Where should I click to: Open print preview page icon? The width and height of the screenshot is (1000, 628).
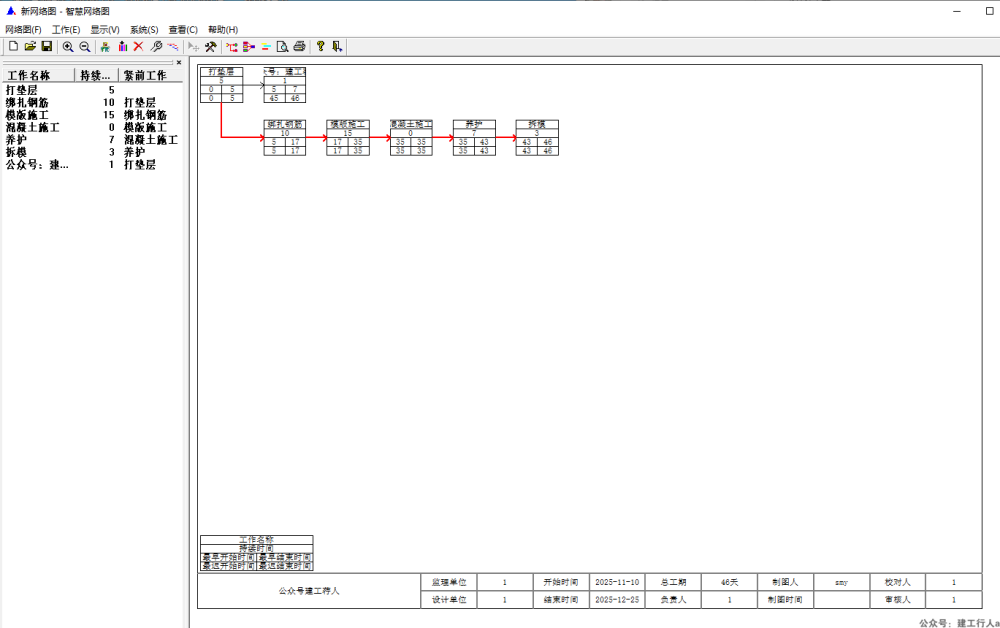point(283,47)
